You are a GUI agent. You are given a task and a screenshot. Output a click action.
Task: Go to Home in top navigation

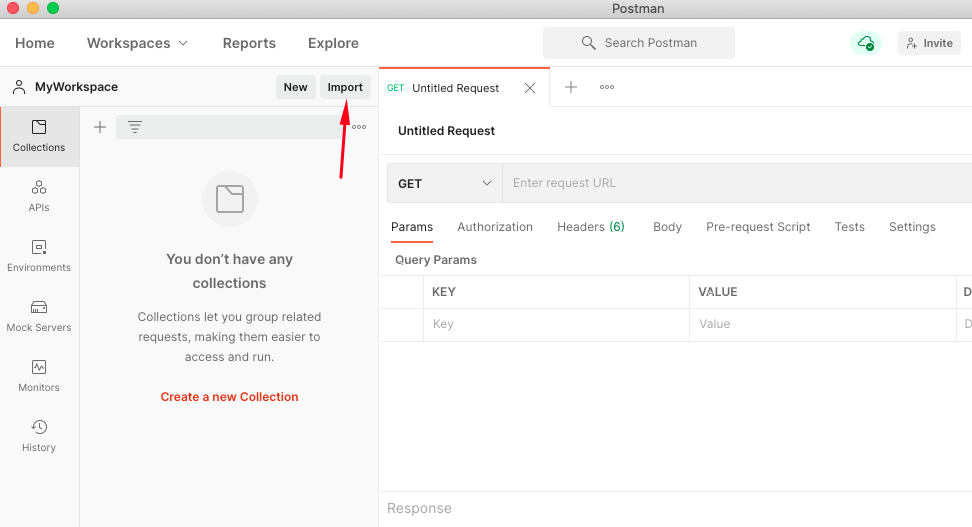pos(35,43)
